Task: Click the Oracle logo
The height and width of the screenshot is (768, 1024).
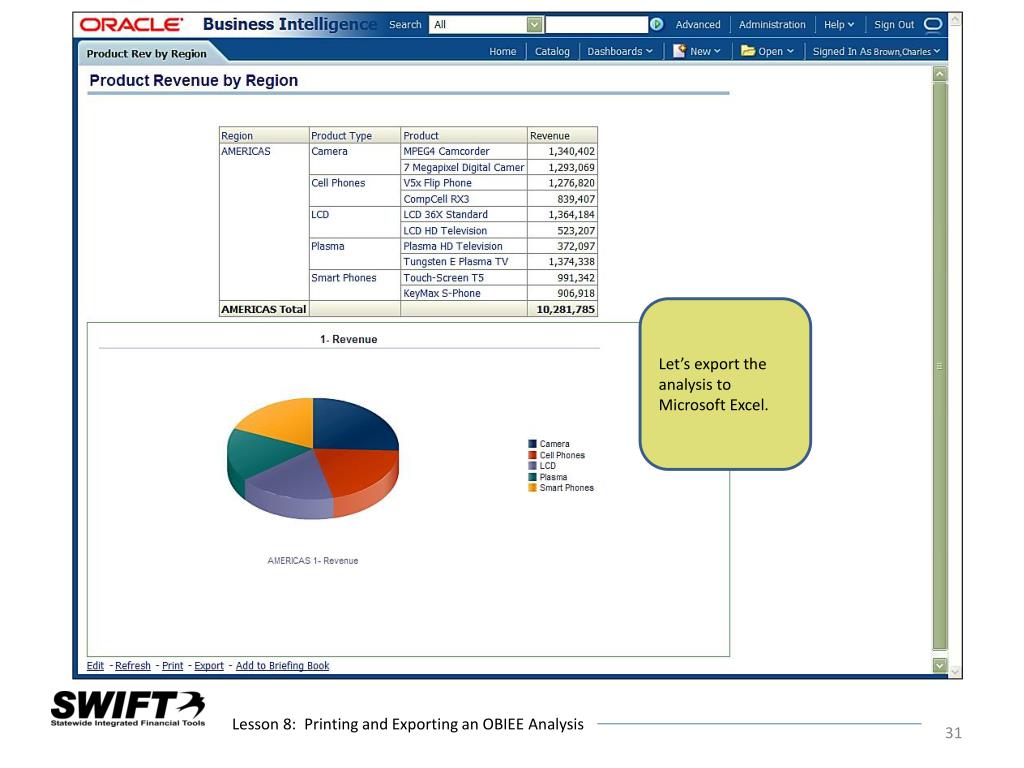Action: click(x=131, y=25)
